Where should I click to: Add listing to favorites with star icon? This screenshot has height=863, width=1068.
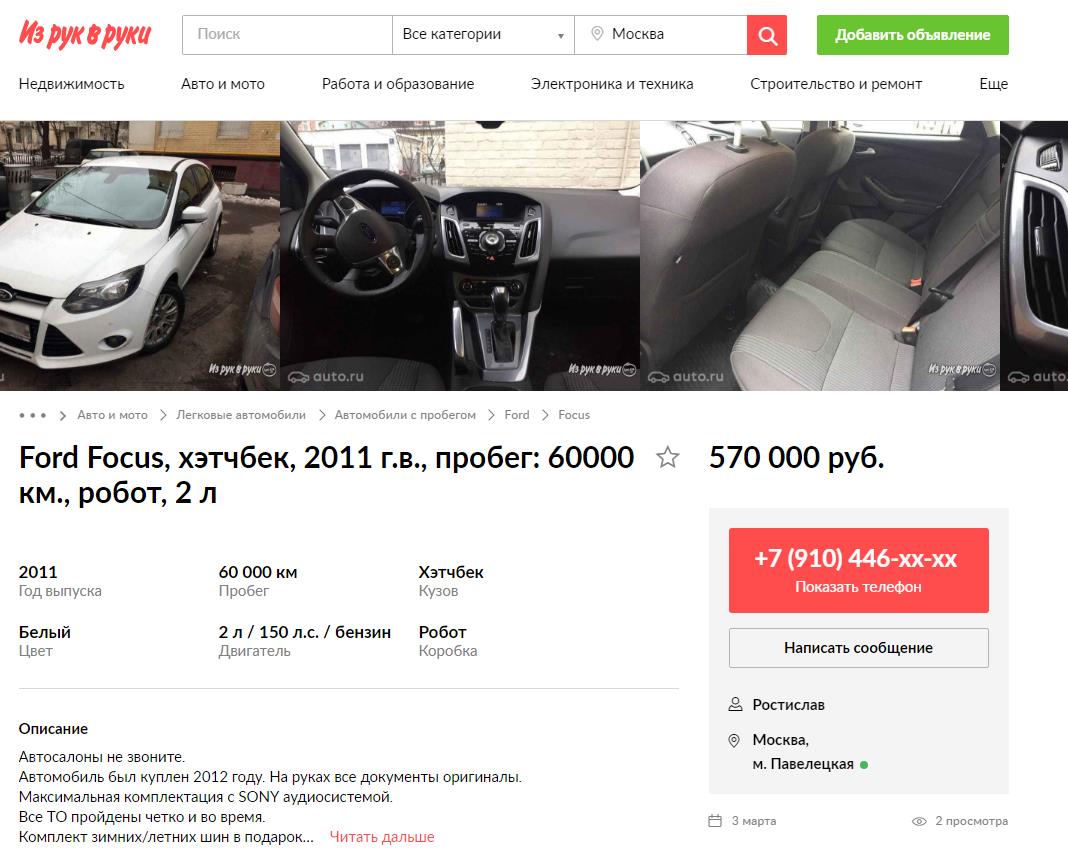(668, 457)
